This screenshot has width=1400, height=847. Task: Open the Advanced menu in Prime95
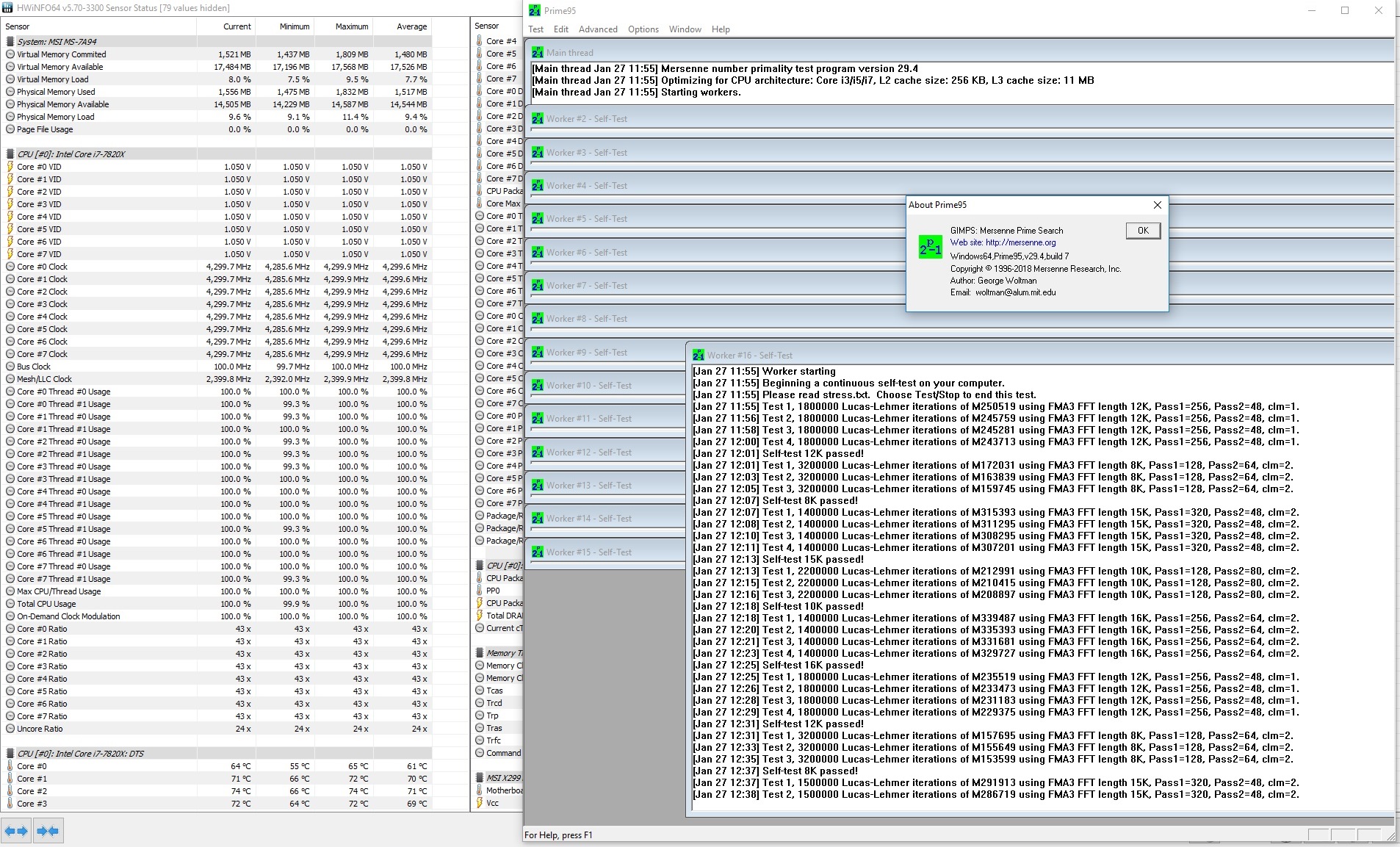pos(598,29)
